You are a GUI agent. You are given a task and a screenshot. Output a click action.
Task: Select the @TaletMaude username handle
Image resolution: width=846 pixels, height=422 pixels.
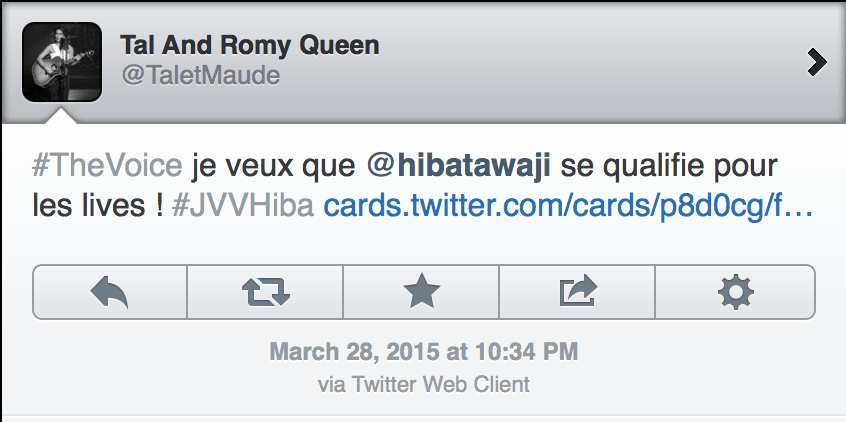[200, 76]
